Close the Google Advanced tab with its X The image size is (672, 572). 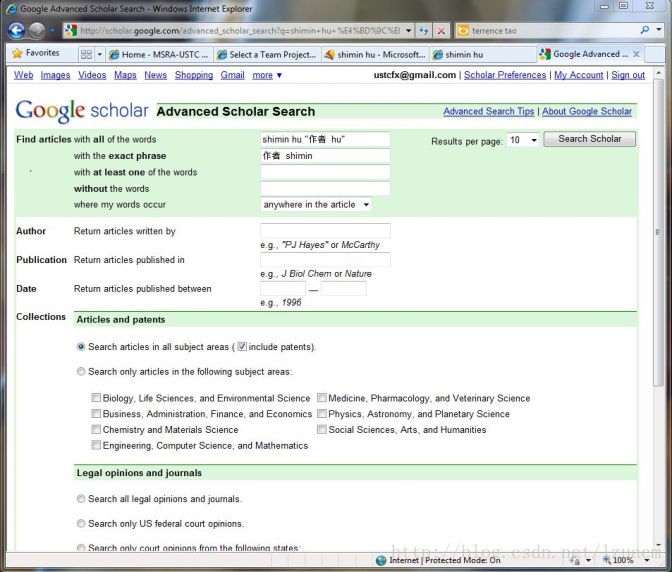pyautogui.click(x=636, y=54)
